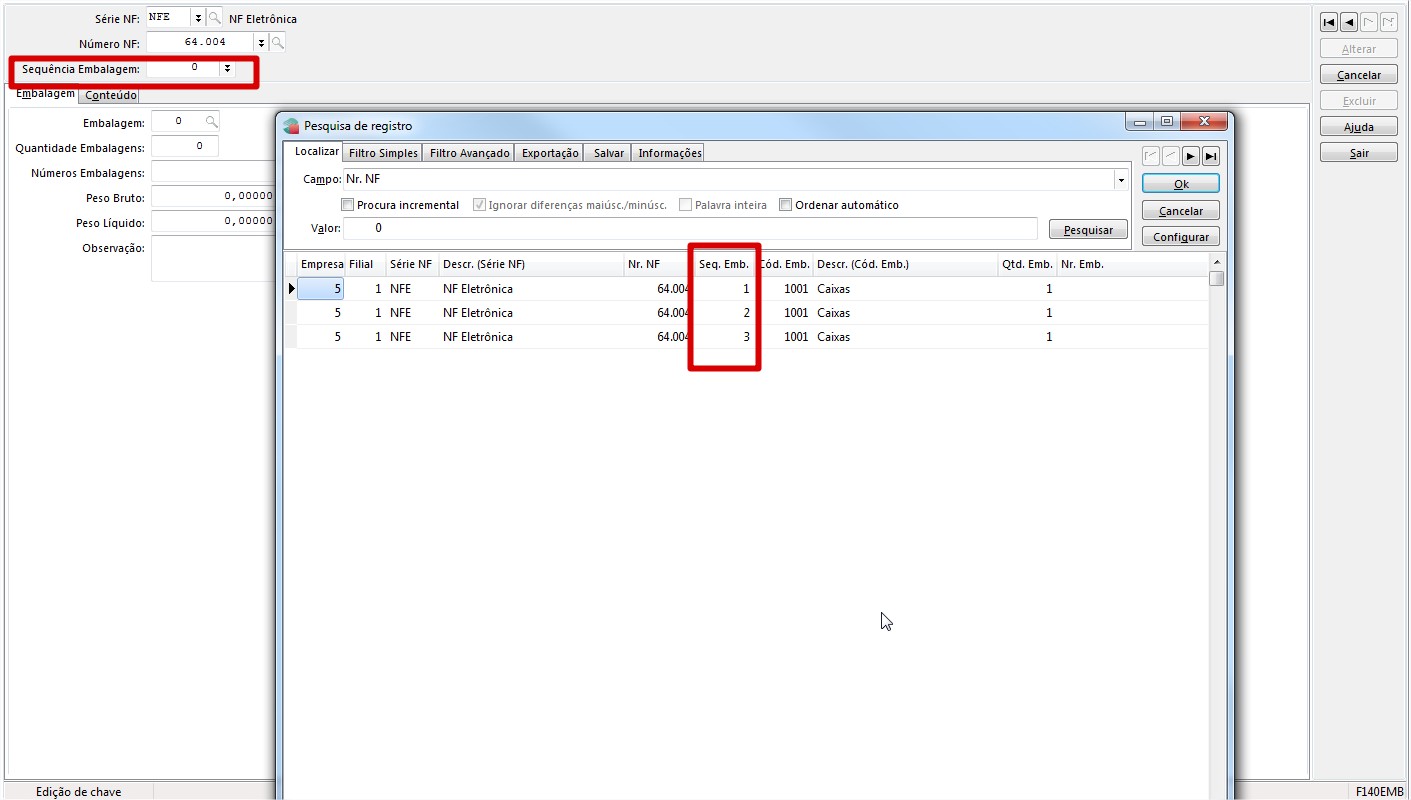
Task: Toggle the Ordenar automático checkbox
Action: click(785, 205)
